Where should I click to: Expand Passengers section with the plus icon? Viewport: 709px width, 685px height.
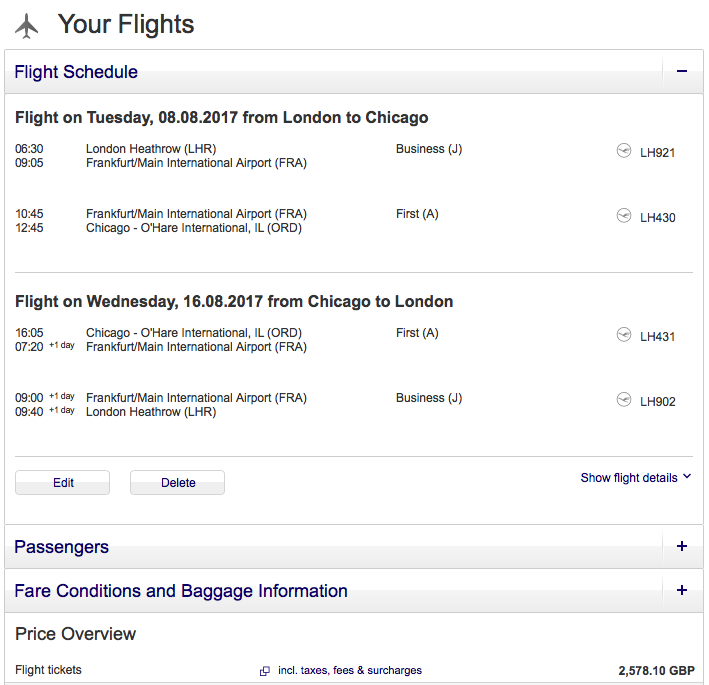click(x=682, y=547)
